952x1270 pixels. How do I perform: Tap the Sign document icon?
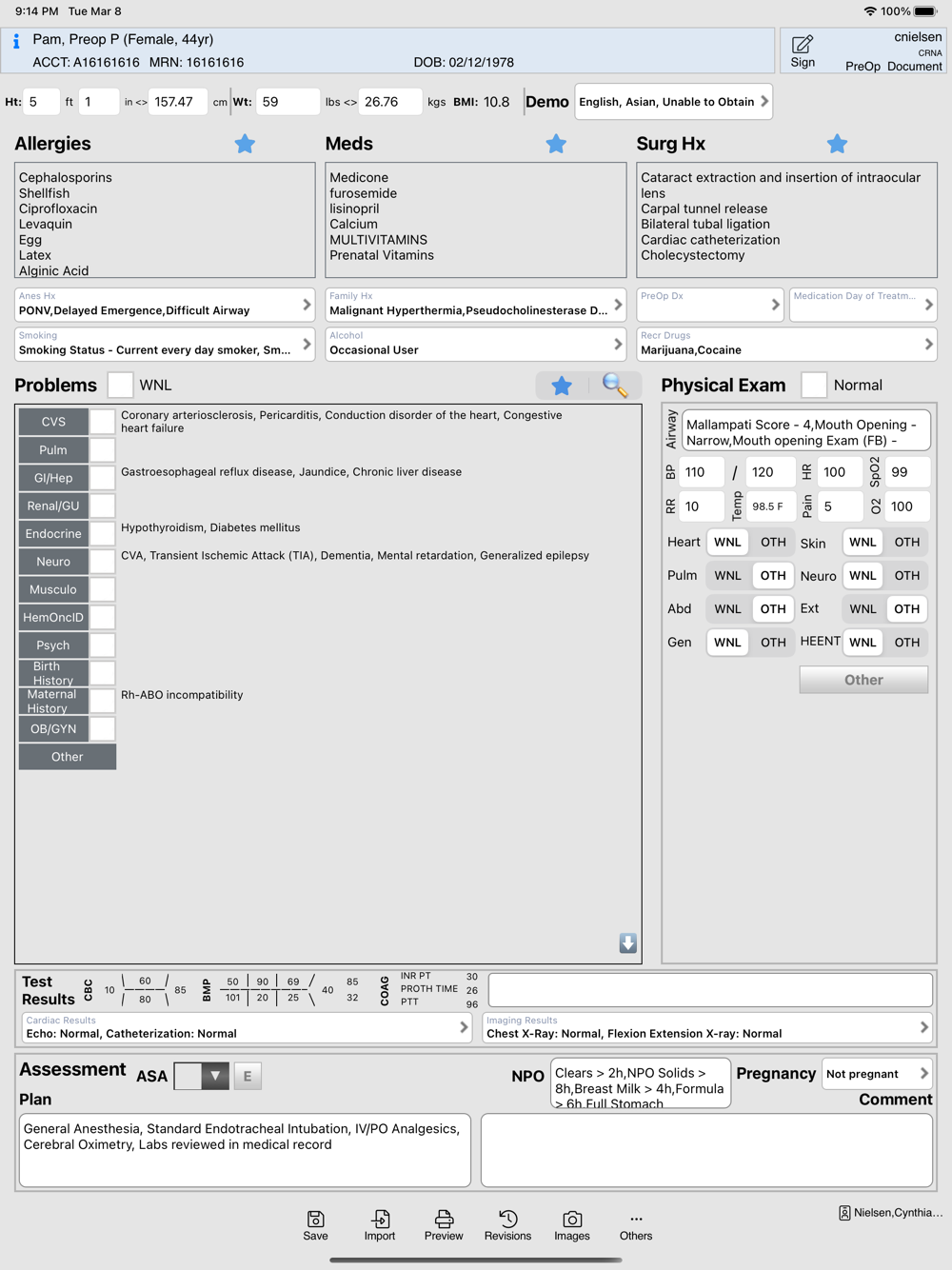click(803, 51)
